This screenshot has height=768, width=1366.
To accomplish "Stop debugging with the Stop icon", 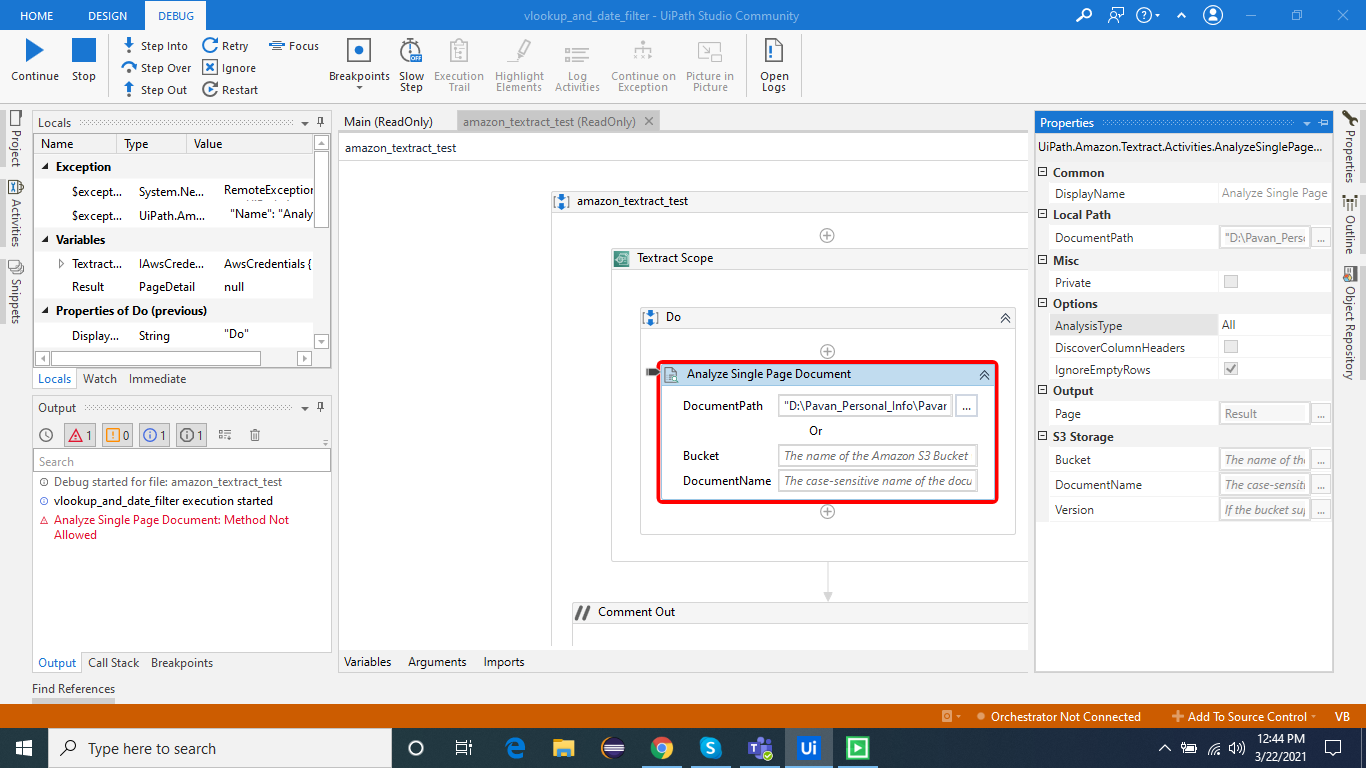I will [84, 51].
